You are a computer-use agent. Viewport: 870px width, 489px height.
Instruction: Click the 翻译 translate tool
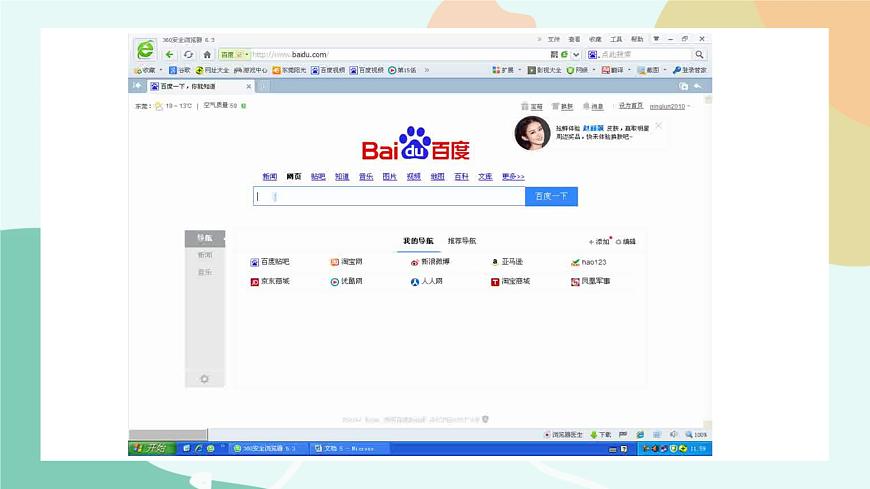tap(613, 70)
